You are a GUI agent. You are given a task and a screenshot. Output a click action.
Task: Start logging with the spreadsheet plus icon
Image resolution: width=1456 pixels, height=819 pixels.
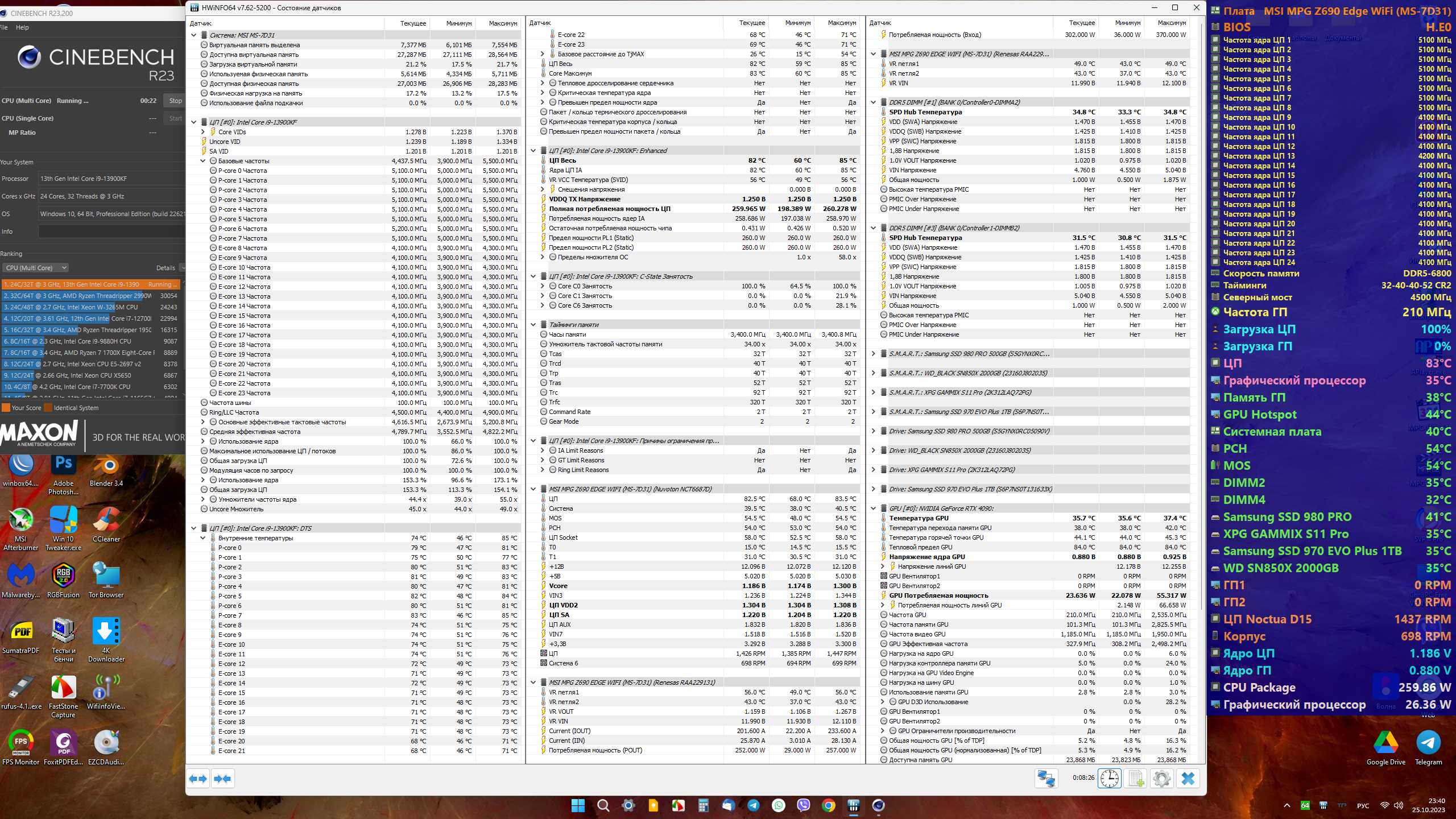pyautogui.click(x=1136, y=778)
